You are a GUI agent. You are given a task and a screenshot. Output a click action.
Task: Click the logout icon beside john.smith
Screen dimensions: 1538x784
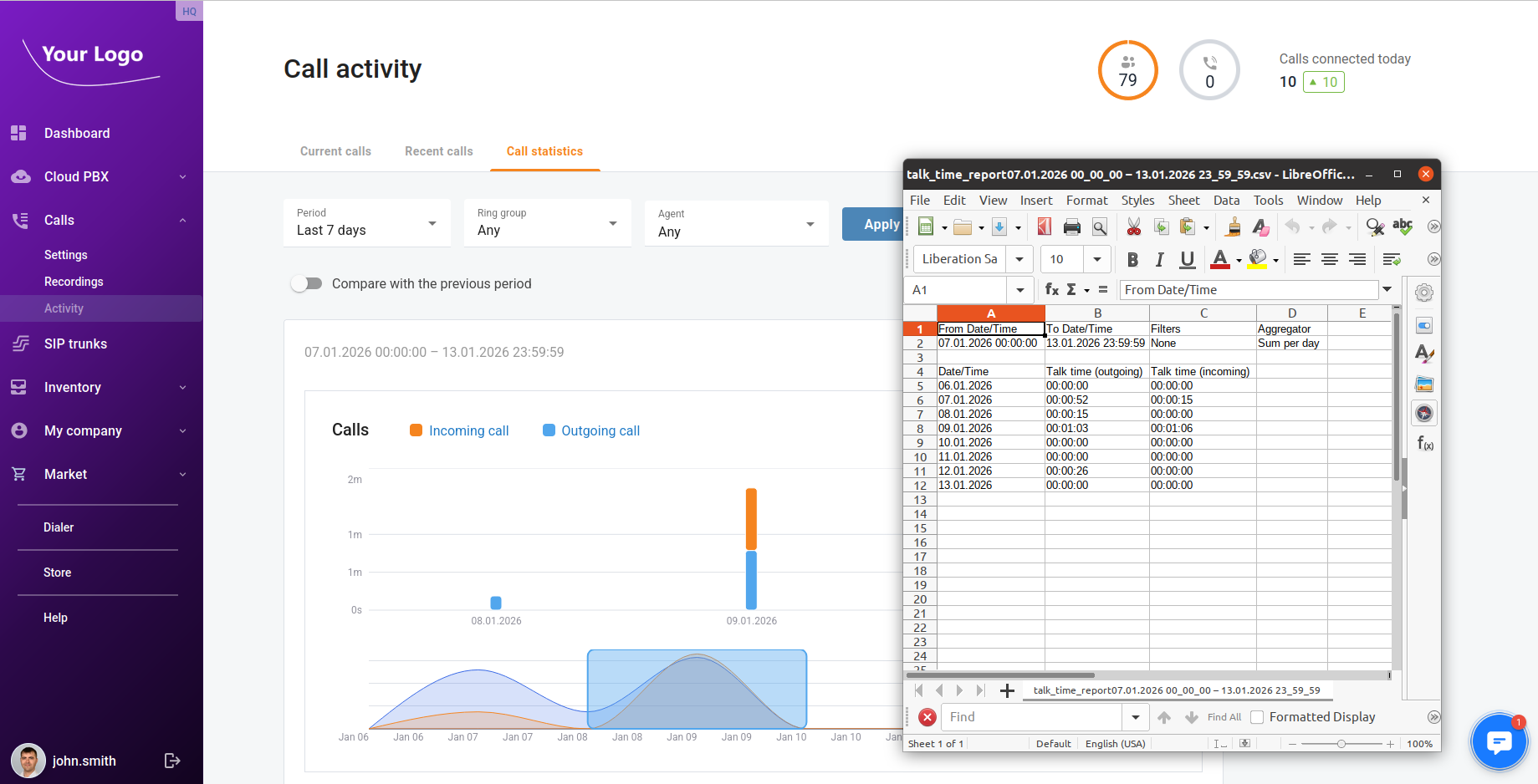click(172, 761)
